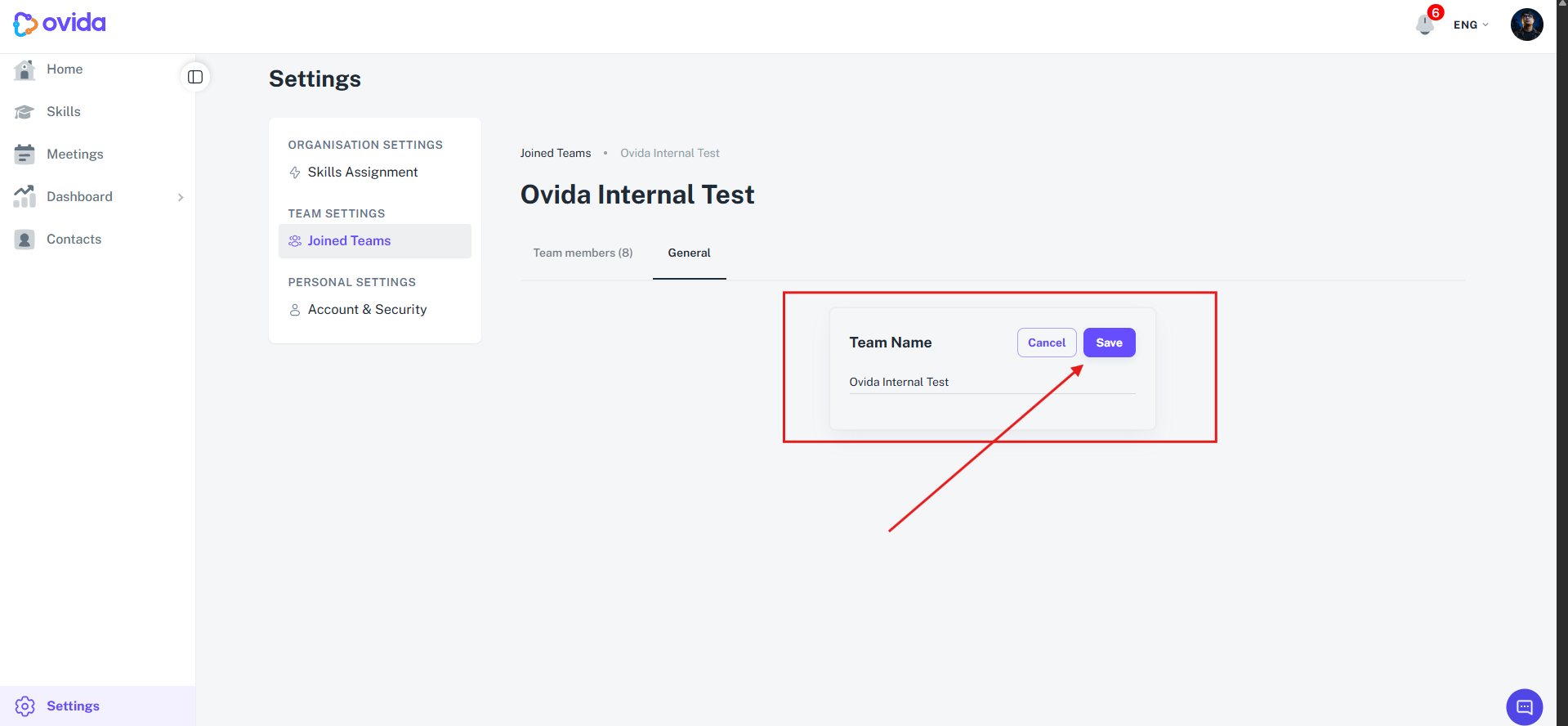Click the Joined Teams breadcrumb link
Viewport: 1568px width, 726px height.
[556, 153]
